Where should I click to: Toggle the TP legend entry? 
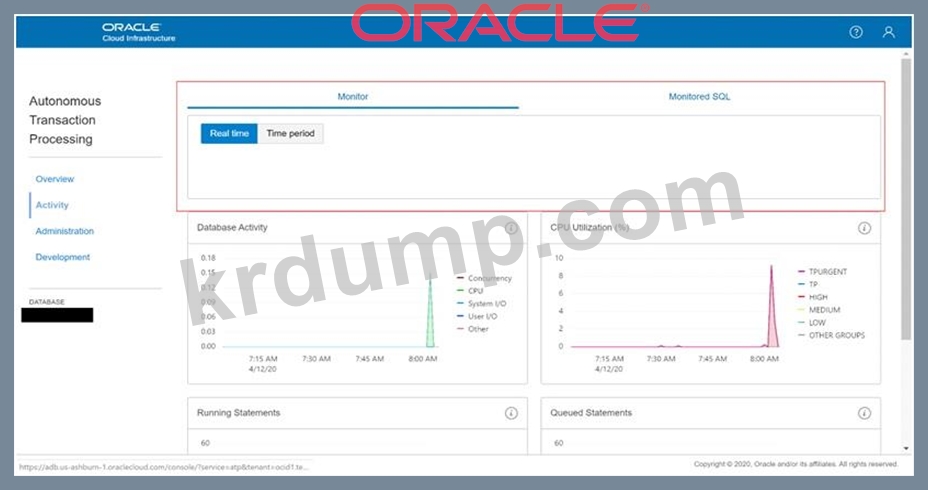pos(808,284)
